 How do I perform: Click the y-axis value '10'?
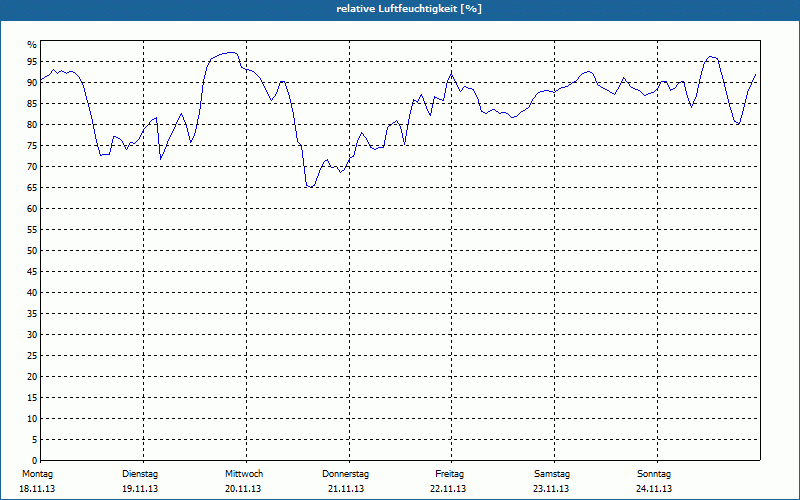[32, 419]
